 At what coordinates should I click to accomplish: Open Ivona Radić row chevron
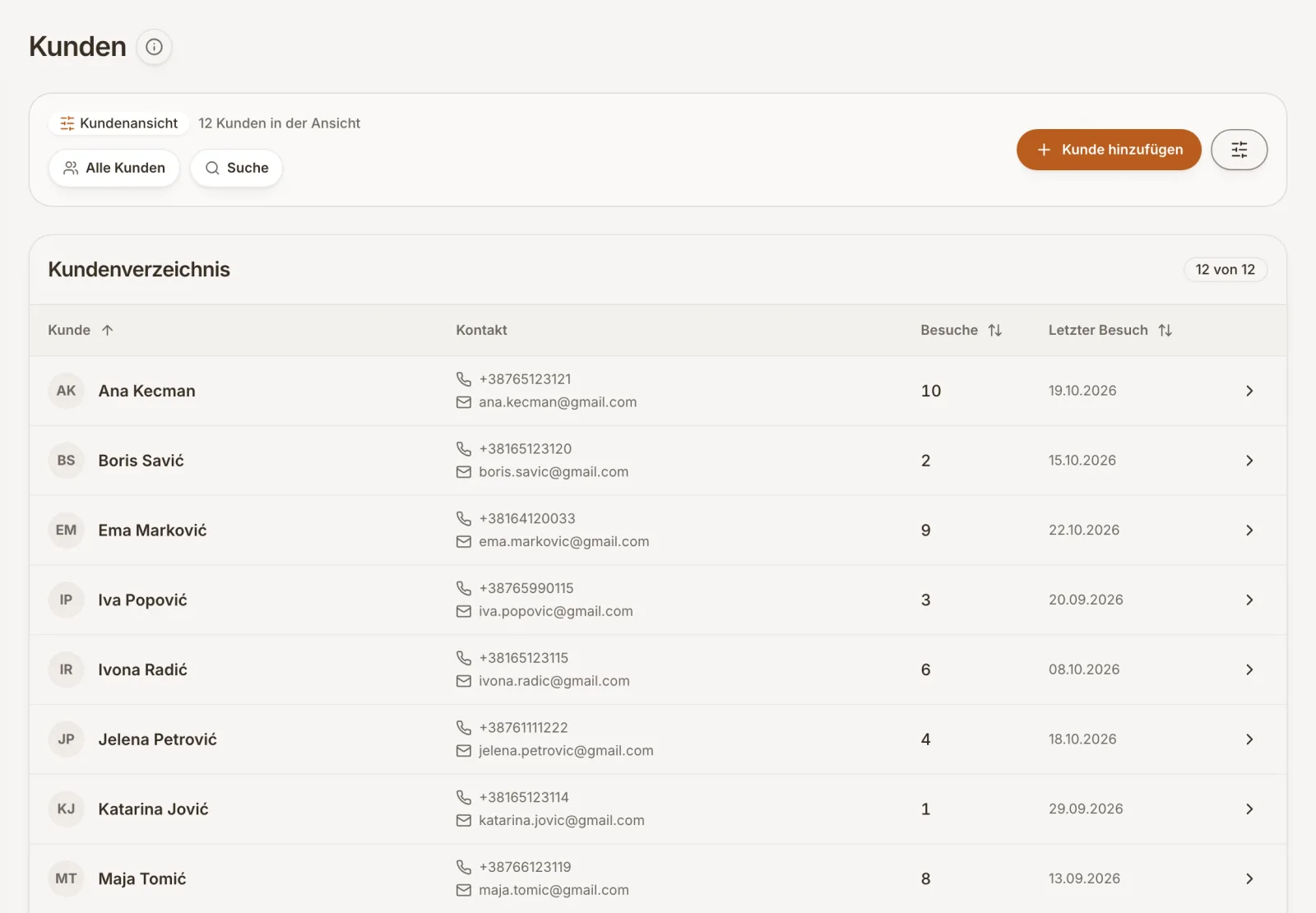pyautogui.click(x=1249, y=670)
